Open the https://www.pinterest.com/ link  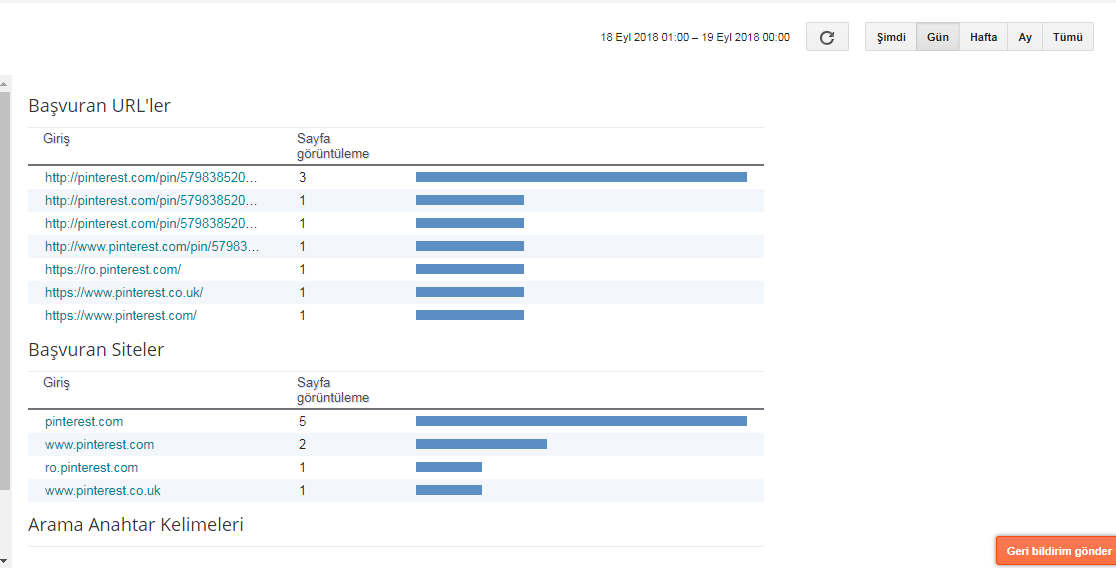(120, 315)
